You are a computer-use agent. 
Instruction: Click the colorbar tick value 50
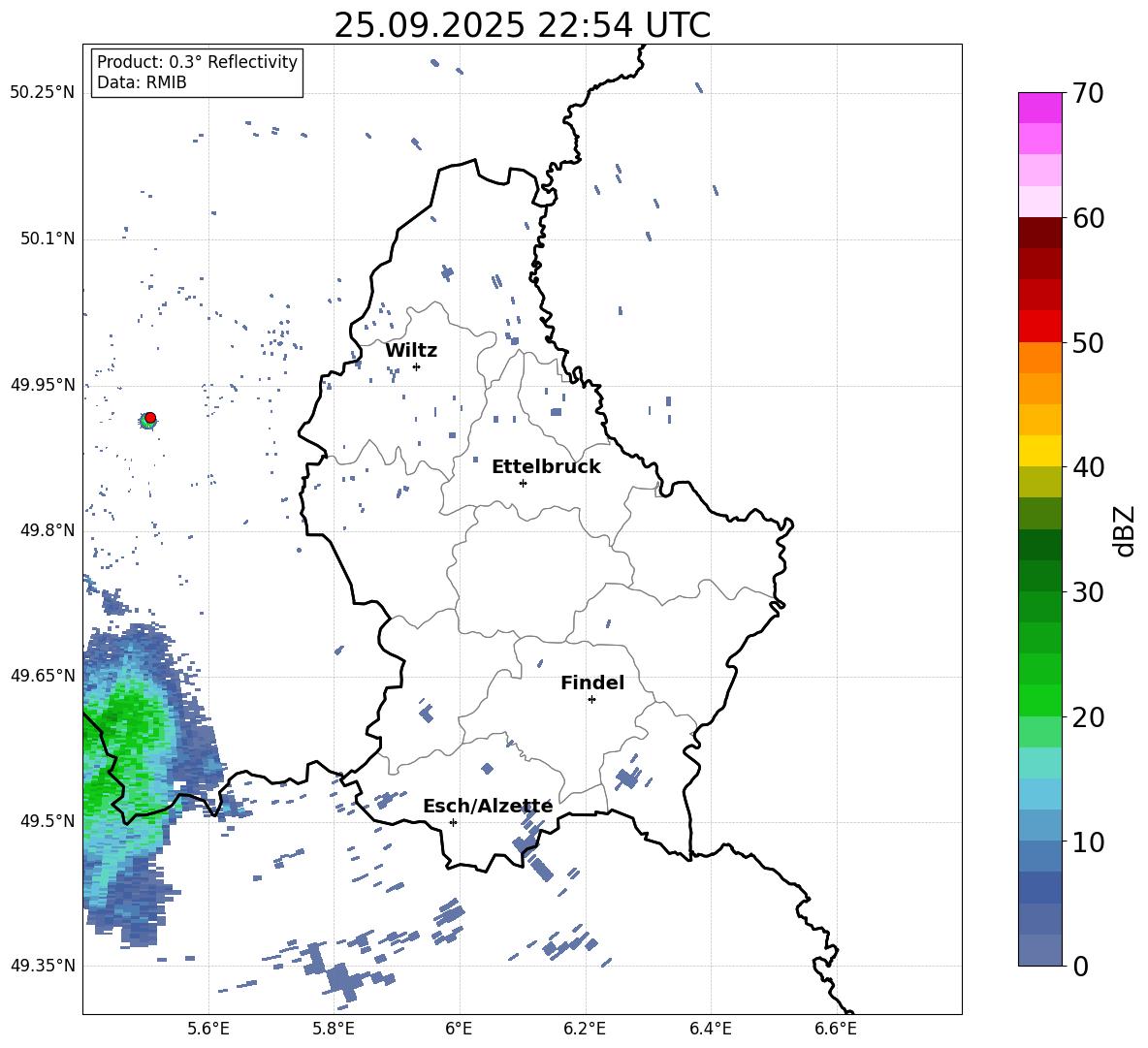(x=1089, y=342)
